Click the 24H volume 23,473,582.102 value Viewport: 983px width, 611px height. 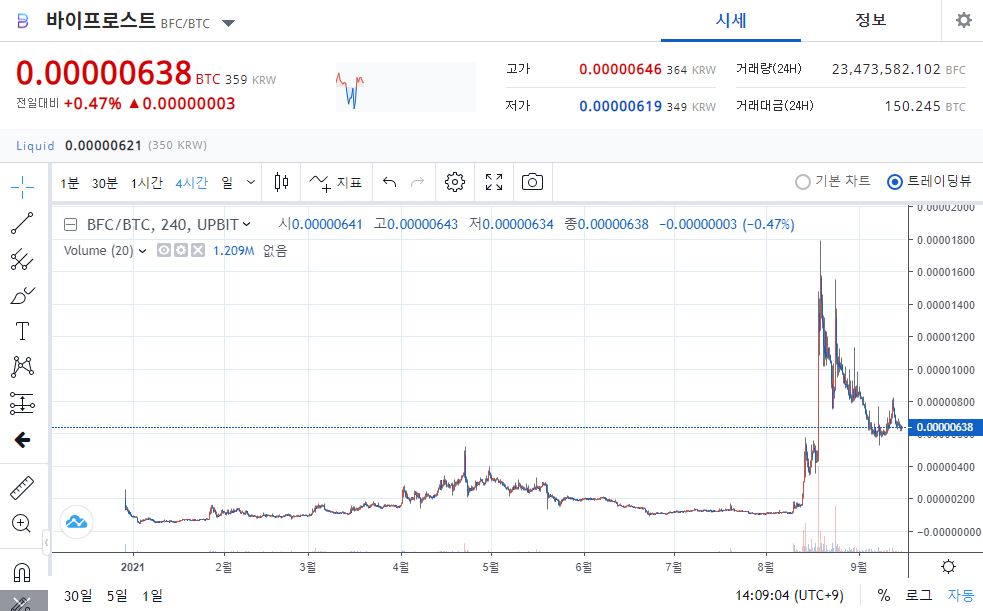[x=886, y=69]
